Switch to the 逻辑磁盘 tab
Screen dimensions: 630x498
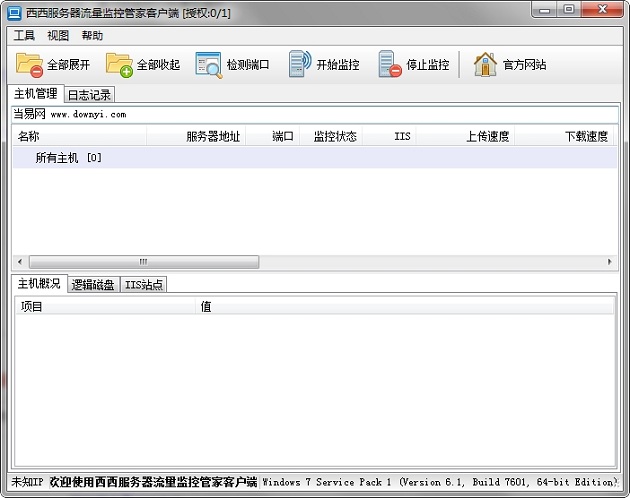coord(93,285)
